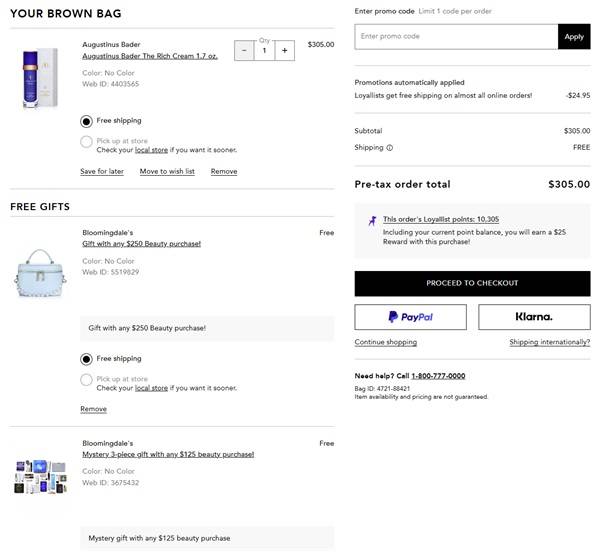Select Free shipping for the $250 gift

(x=86, y=359)
